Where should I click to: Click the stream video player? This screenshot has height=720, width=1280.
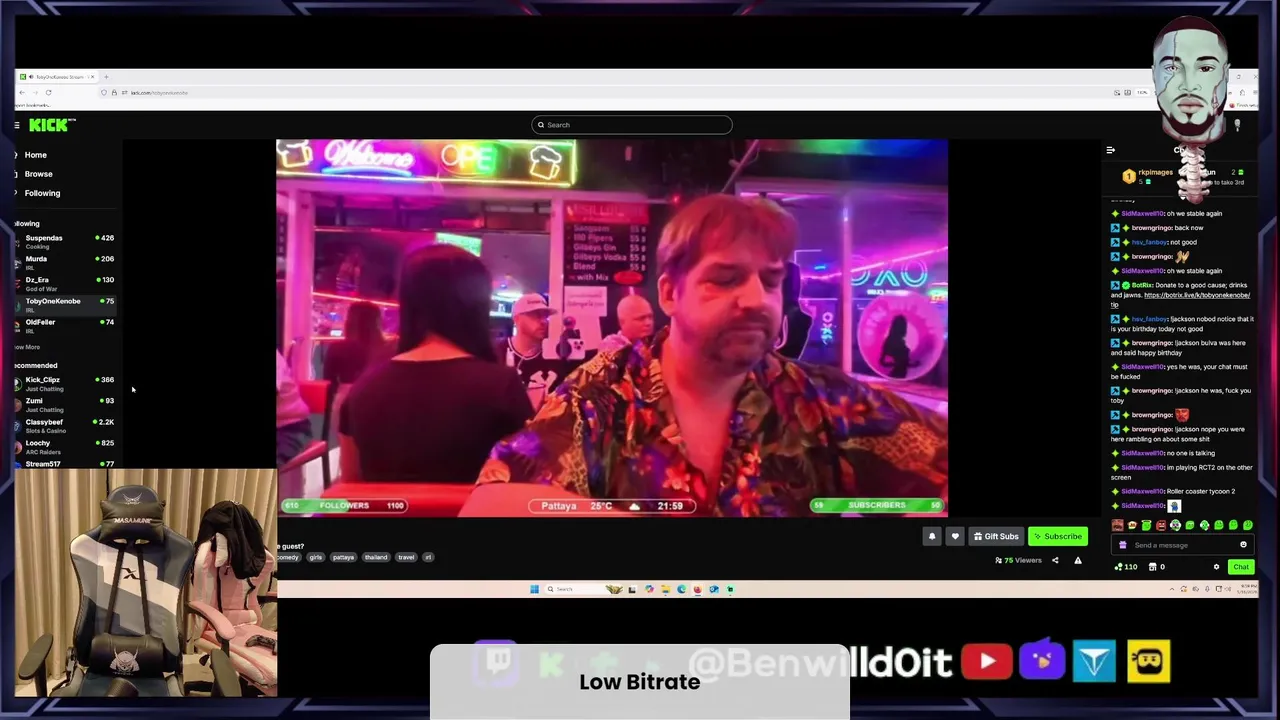coord(612,328)
